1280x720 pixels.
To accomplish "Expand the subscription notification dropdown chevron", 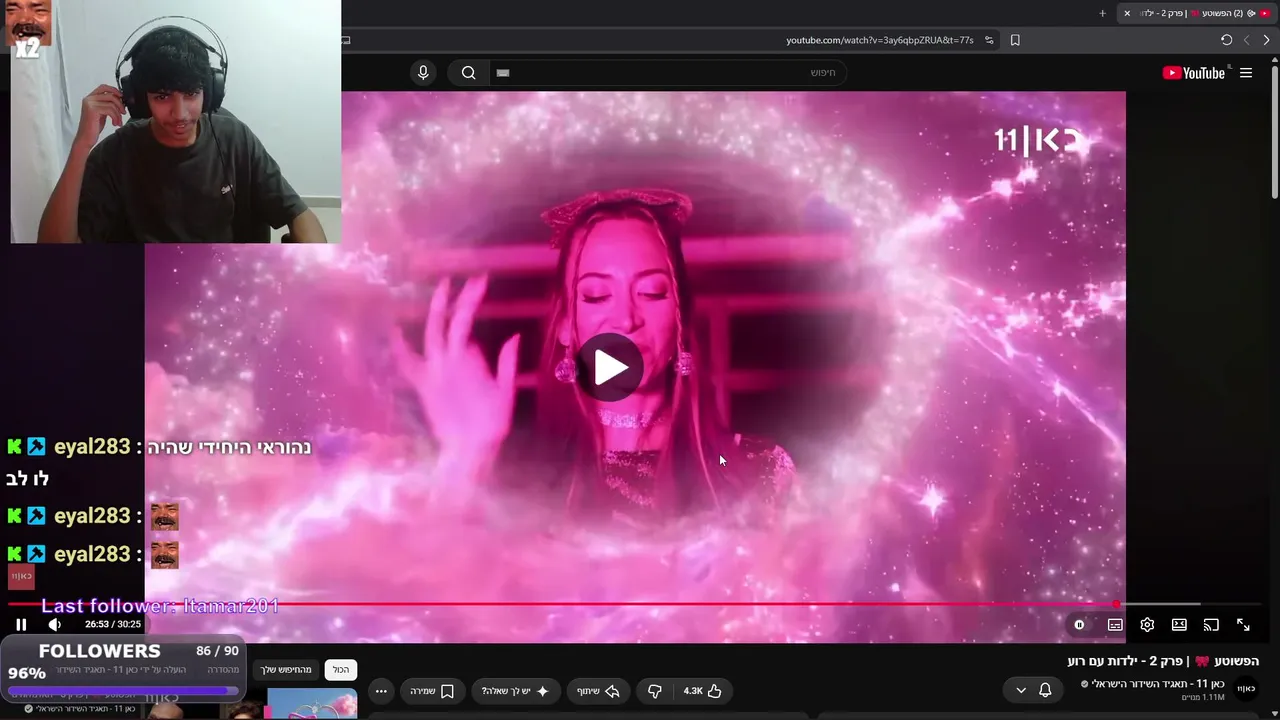I will pyautogui.click(x=1021, y=690).
